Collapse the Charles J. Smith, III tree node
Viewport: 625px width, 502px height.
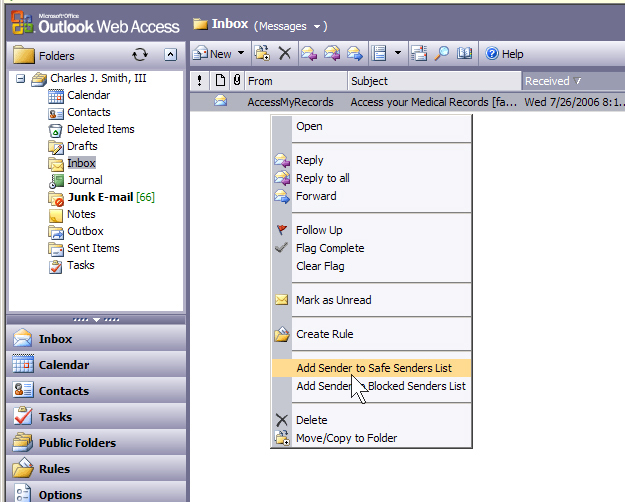20,79
